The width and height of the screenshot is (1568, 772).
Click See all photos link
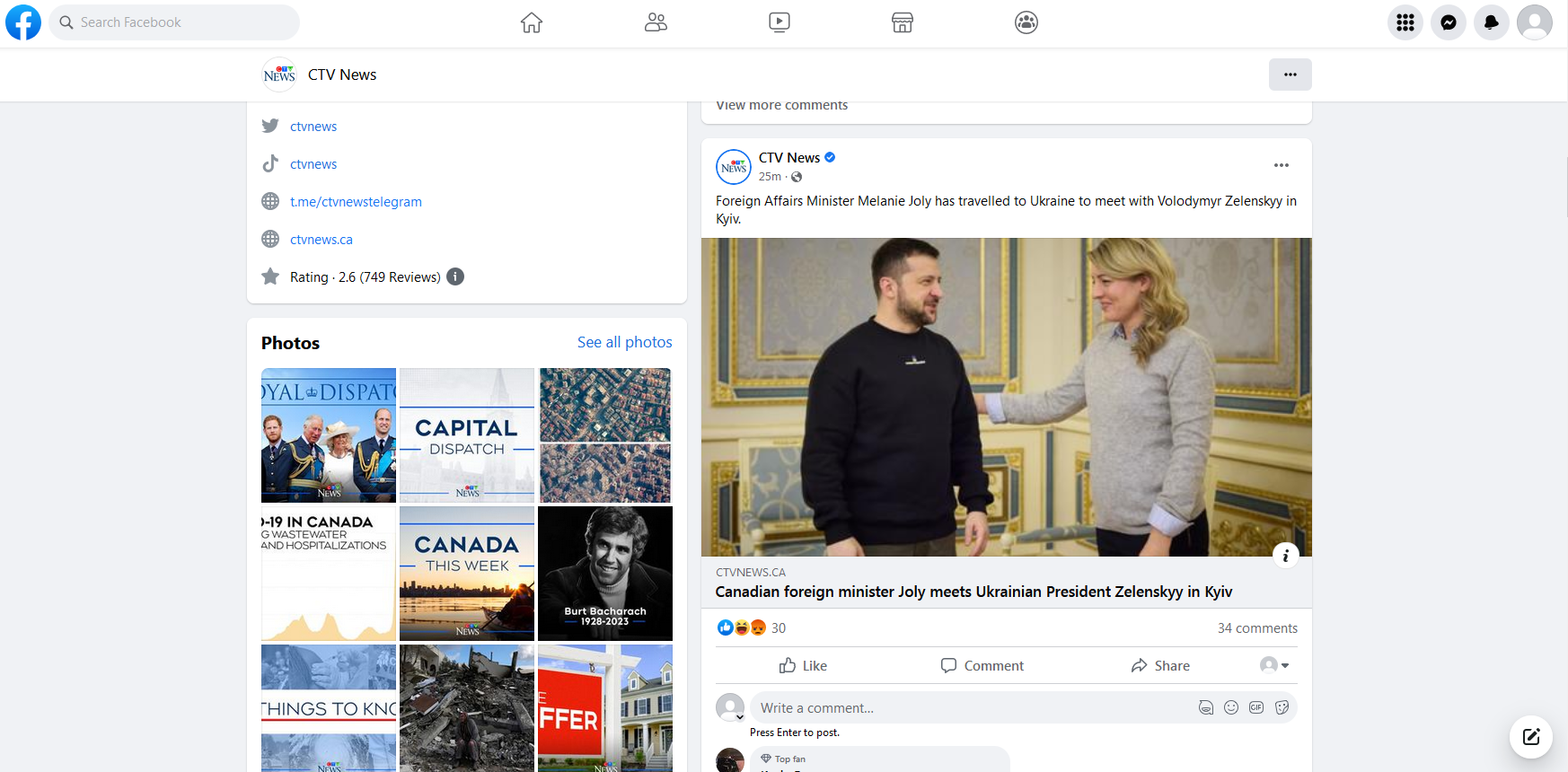coord(625,342)
